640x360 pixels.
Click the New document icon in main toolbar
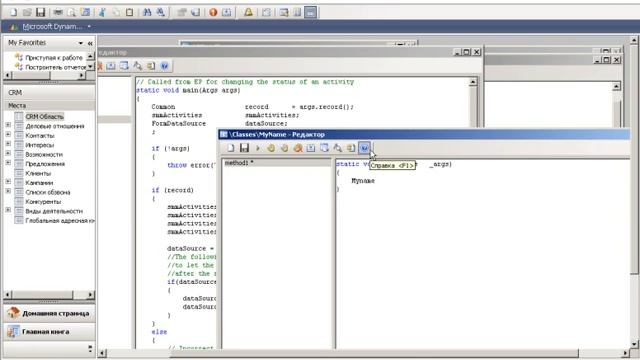13,12
